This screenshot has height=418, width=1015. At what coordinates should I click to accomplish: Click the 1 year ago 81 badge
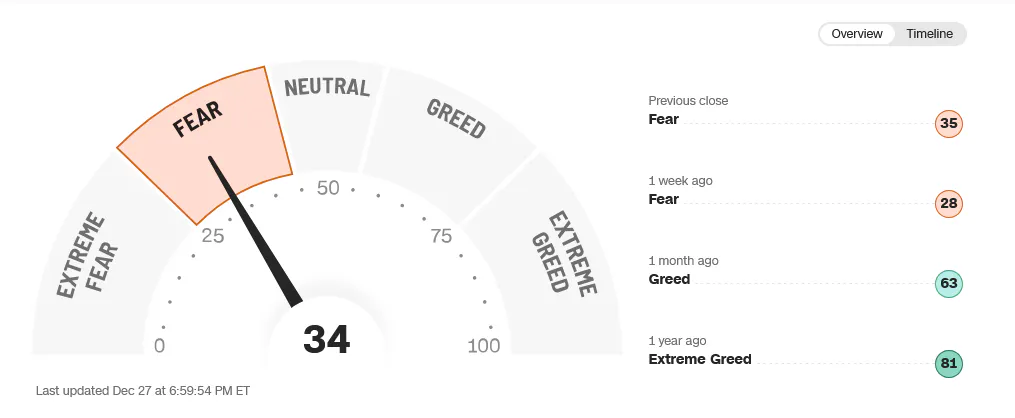click(949, 364)
